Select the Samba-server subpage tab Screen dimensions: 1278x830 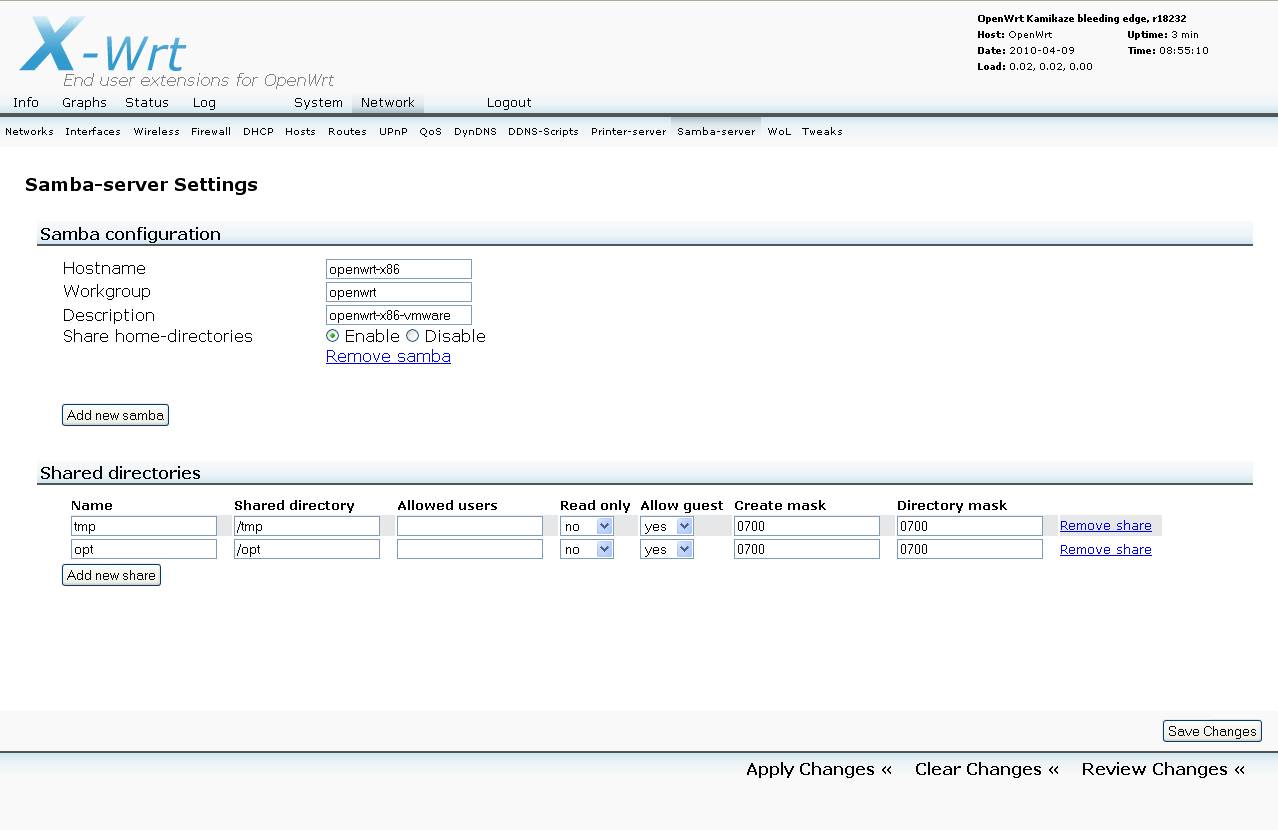tap(716, 131)
